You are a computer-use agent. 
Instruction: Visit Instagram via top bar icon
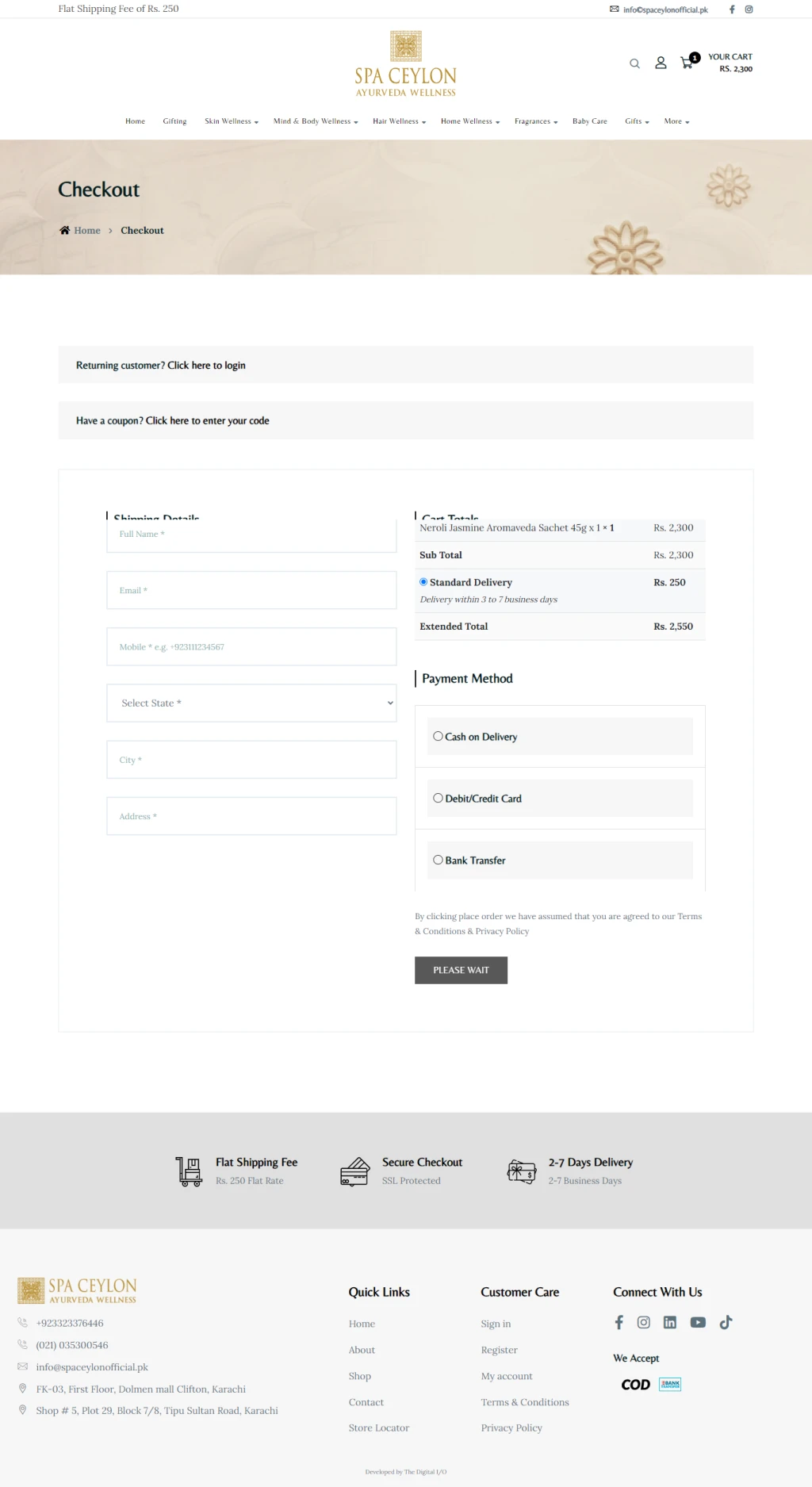(749, 10)
